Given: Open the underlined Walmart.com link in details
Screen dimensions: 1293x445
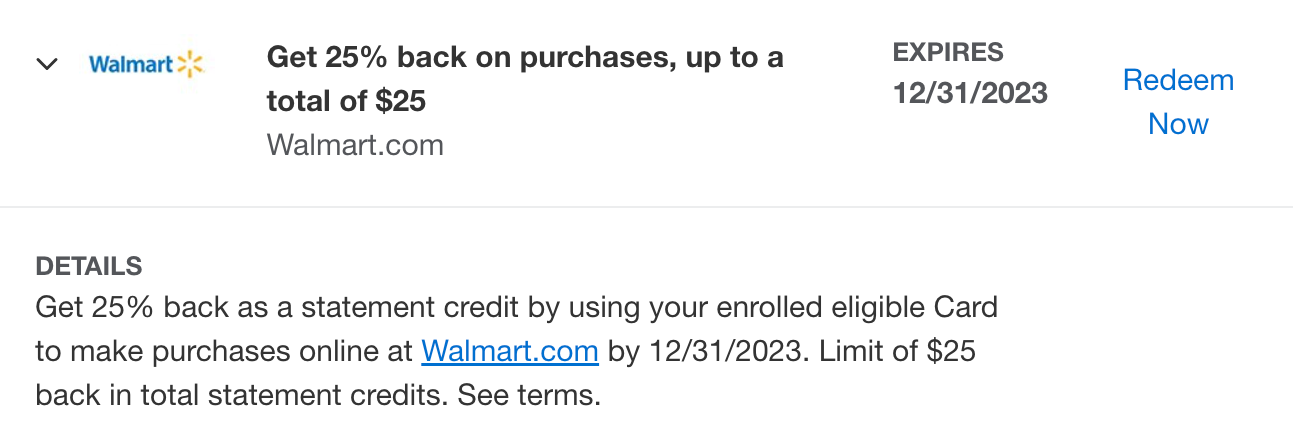Looking at the screenshot, I should 510,351.
